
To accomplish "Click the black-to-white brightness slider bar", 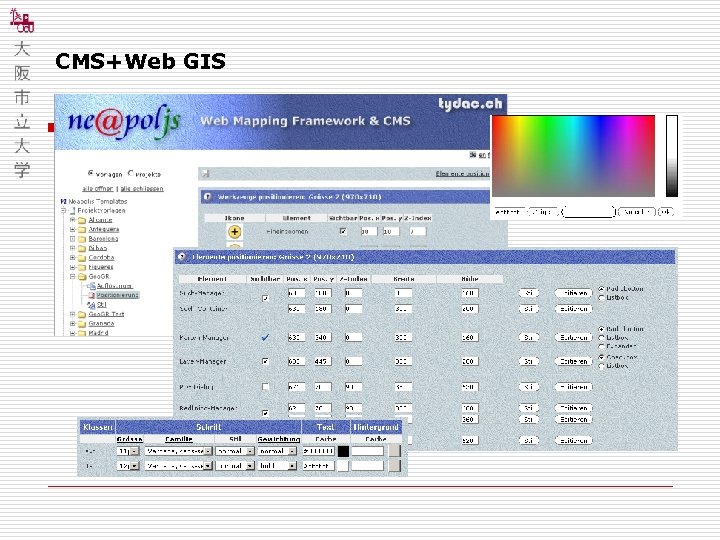I will 672,156.
